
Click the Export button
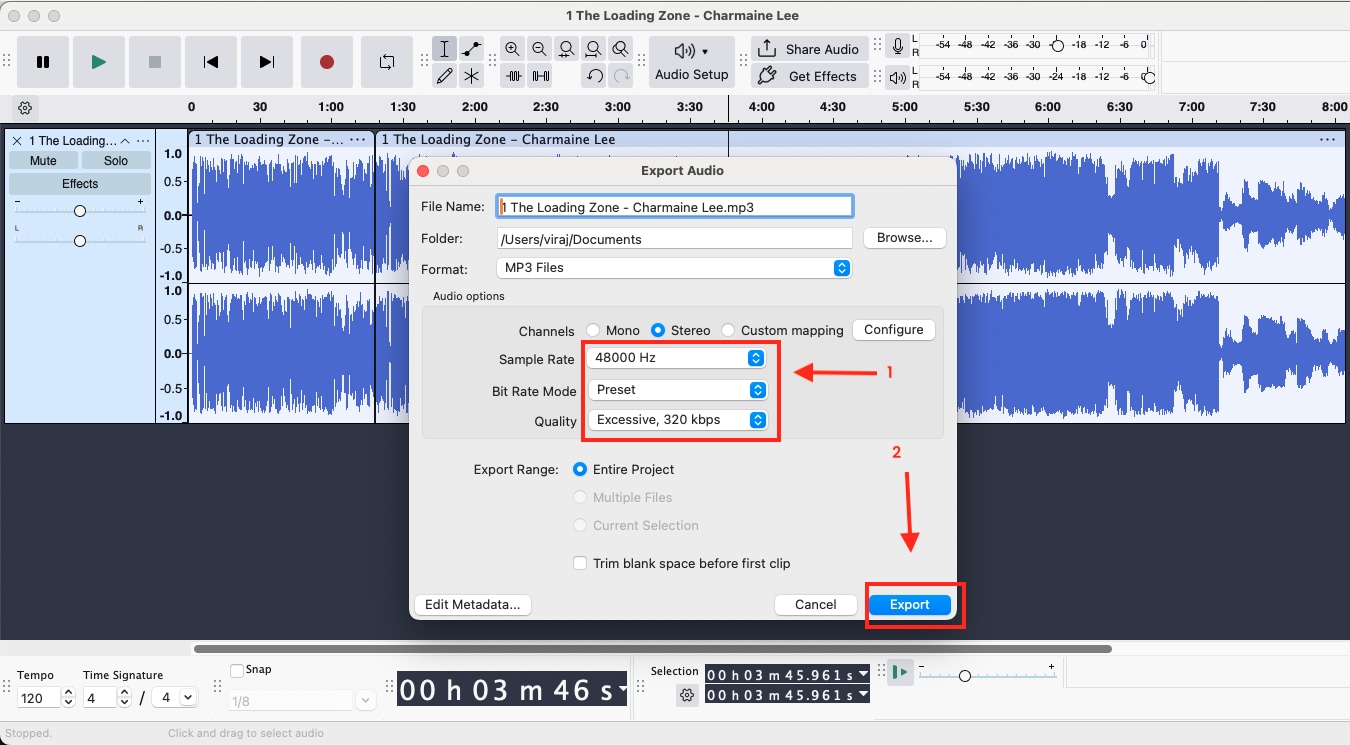tap(909, 604)
